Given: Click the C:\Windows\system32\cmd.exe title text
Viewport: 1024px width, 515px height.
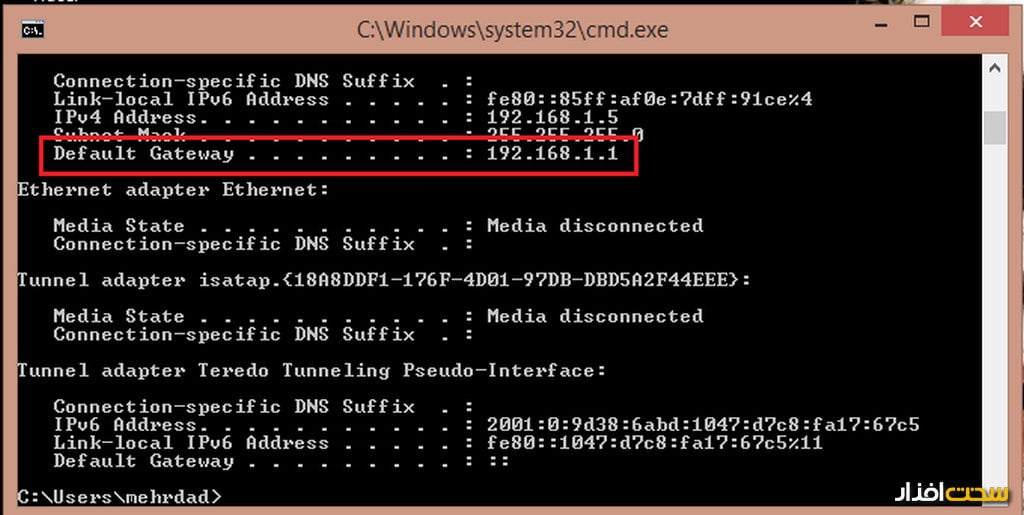Looking at the screenshot, I should click(512, 30).
